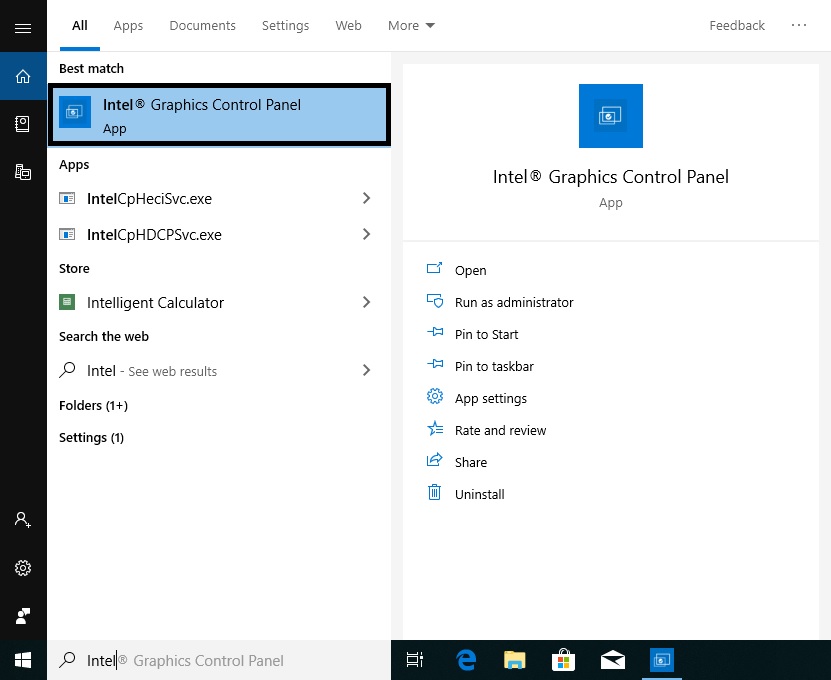Click the Uninstall option
The width and height of the screenshot is (831, 680).
[x=479, y=495]
